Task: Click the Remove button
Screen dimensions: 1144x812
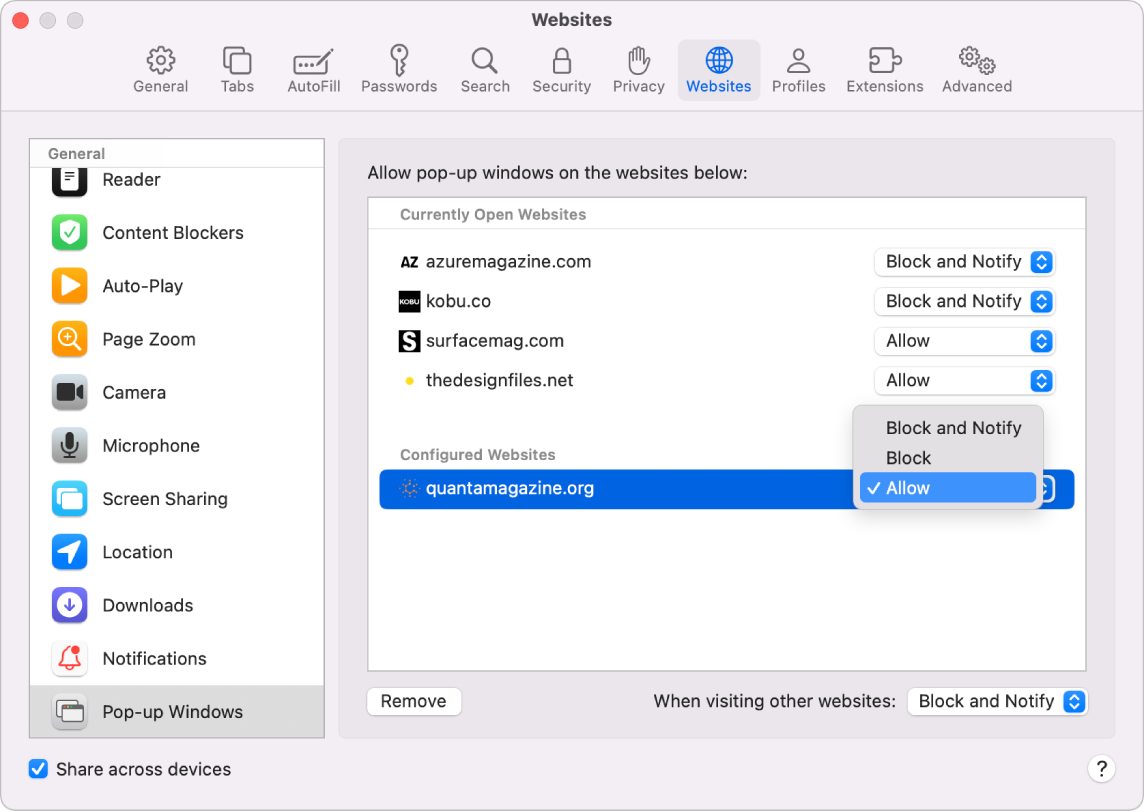Action: point(413,701)
